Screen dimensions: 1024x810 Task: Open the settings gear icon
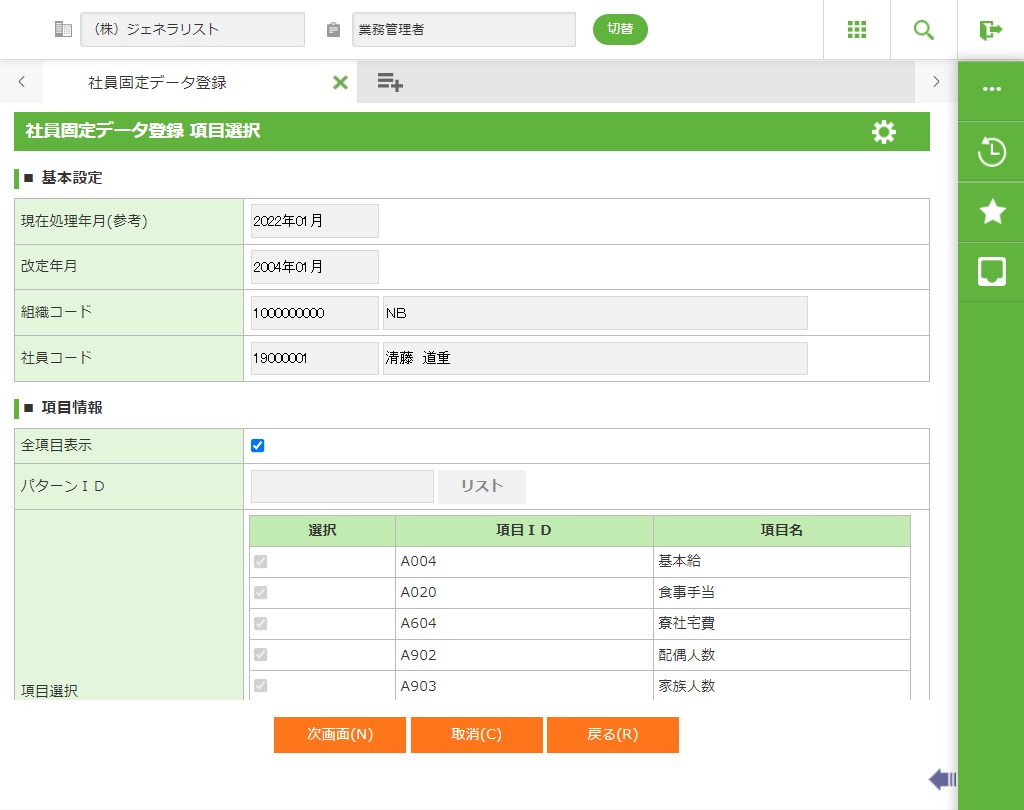pos(884,132)
